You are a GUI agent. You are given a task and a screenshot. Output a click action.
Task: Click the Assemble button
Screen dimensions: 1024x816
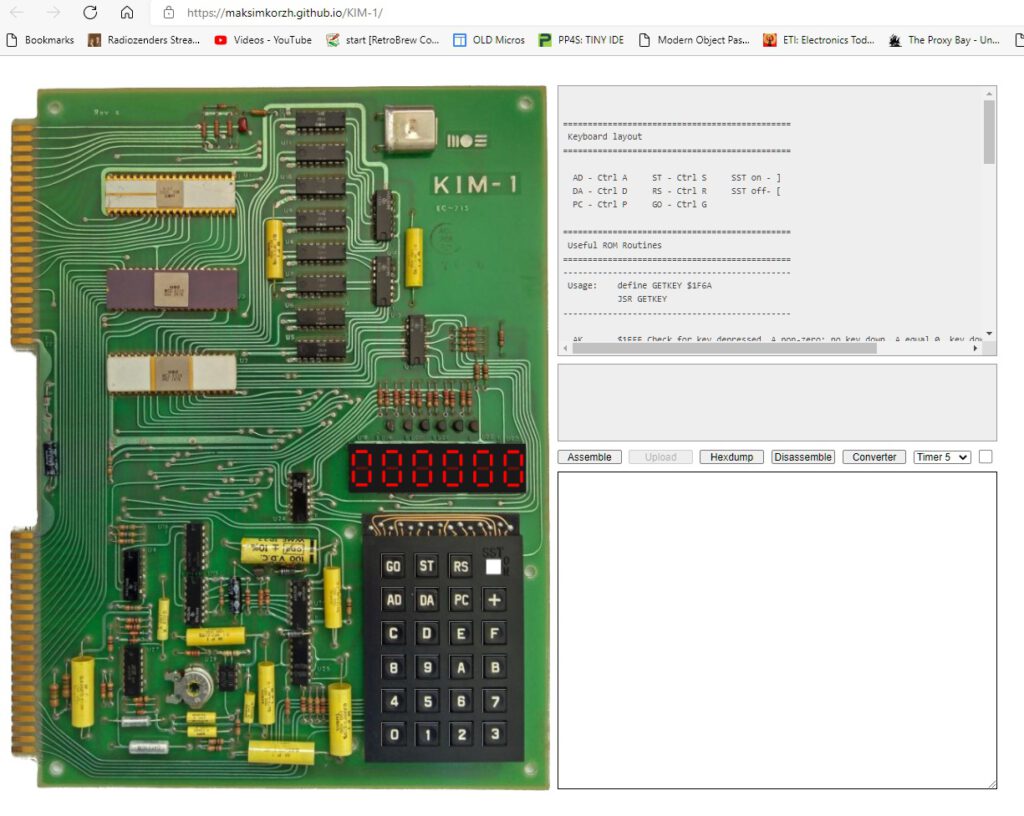(589, 457)
